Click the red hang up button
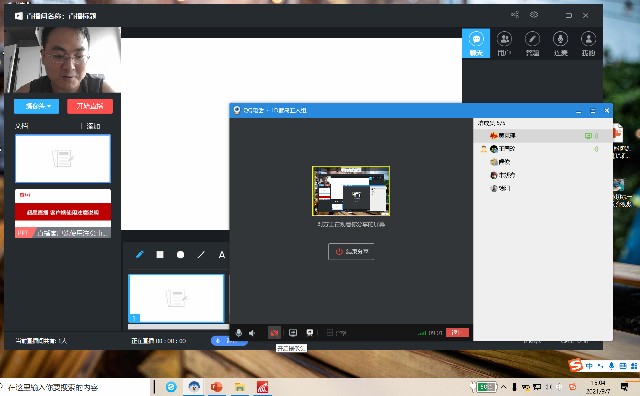The width and height of the screenshot is (640, 396). point(457,333)
